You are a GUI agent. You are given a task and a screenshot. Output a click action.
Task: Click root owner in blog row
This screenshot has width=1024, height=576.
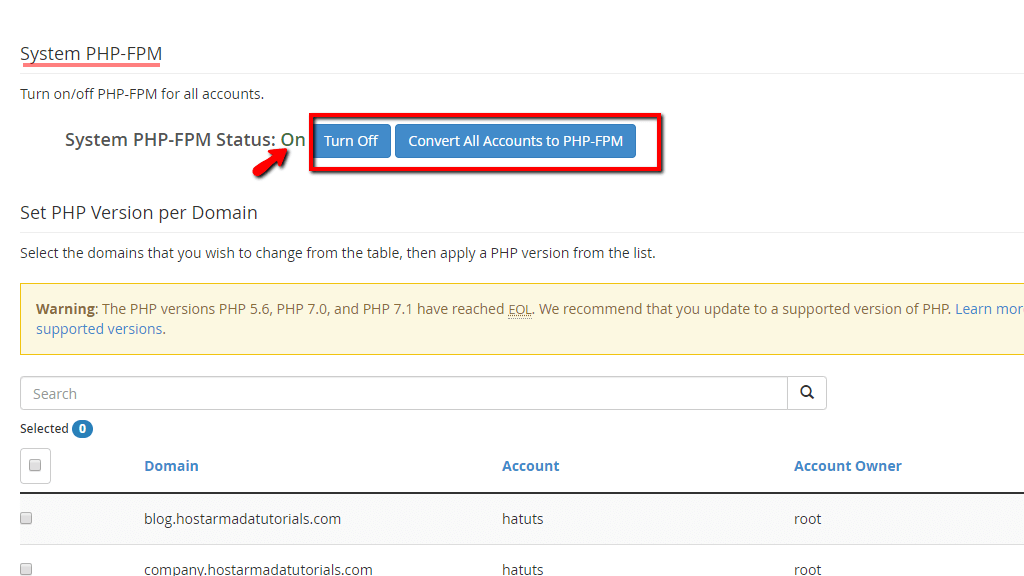tap(807, 519)
